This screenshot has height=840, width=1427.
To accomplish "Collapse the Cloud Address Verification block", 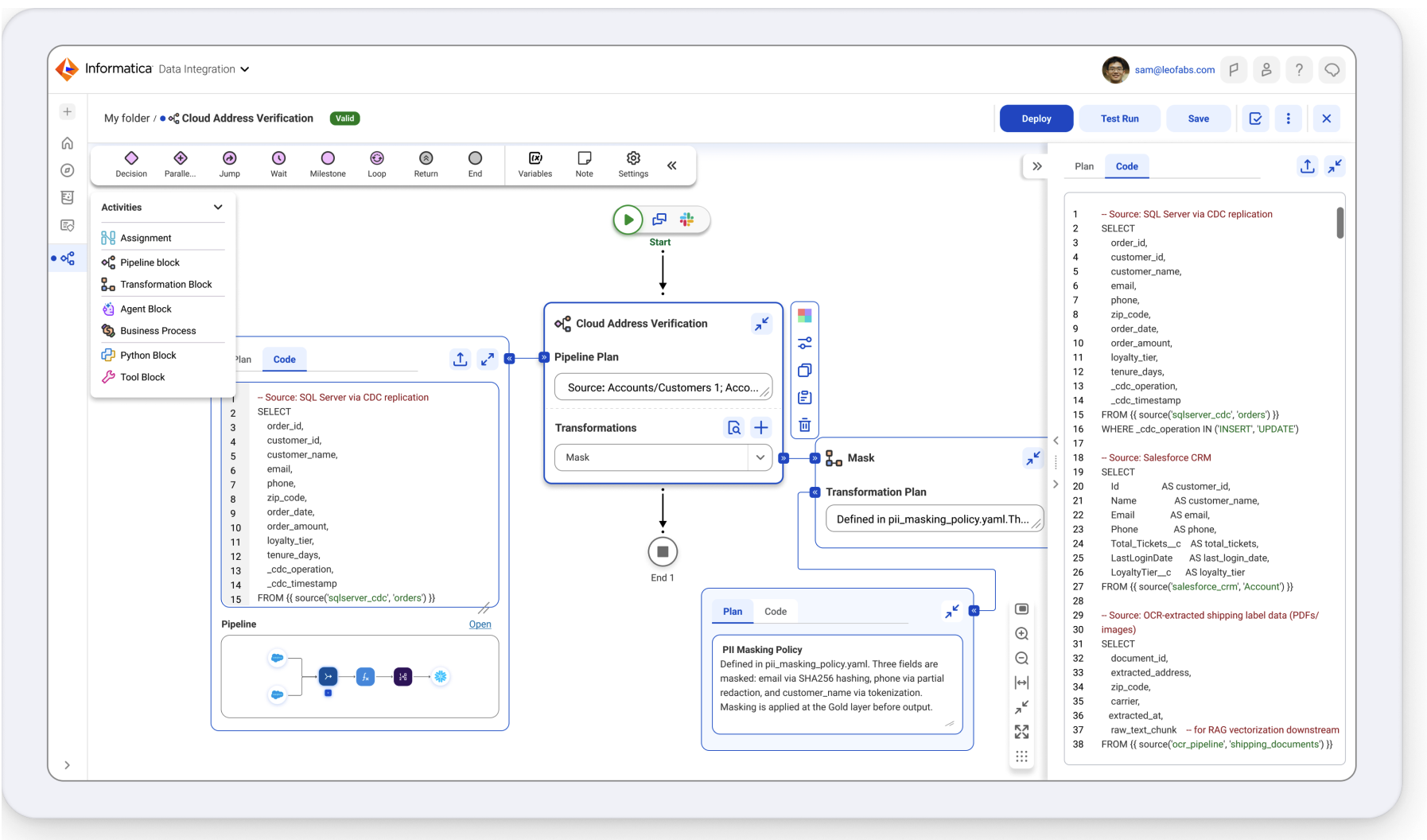I will tap(762, 324).
